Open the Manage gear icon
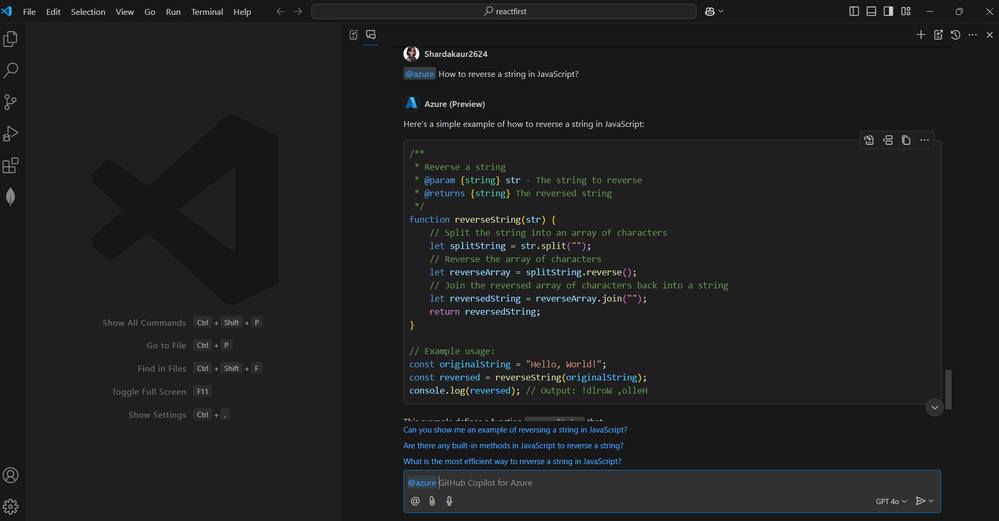Image resolution: width=999 pixels, height=521 pixels. coord(10,507)
